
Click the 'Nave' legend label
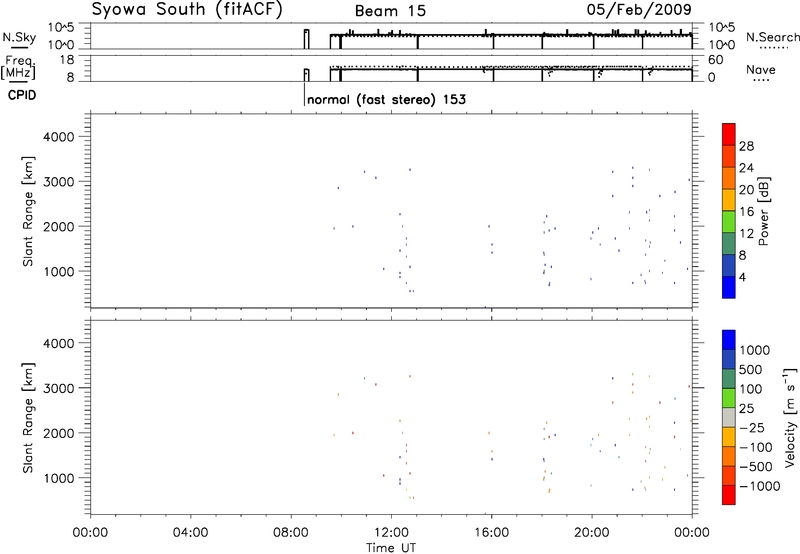[761, 70]
